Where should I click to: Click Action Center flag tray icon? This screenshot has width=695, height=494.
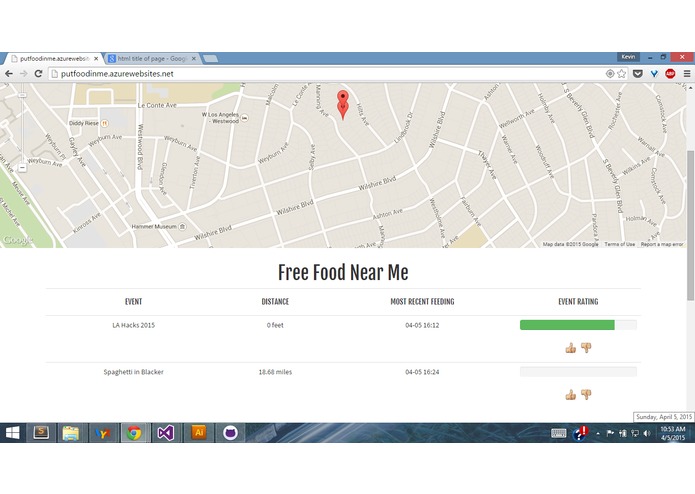click(610, 433)
